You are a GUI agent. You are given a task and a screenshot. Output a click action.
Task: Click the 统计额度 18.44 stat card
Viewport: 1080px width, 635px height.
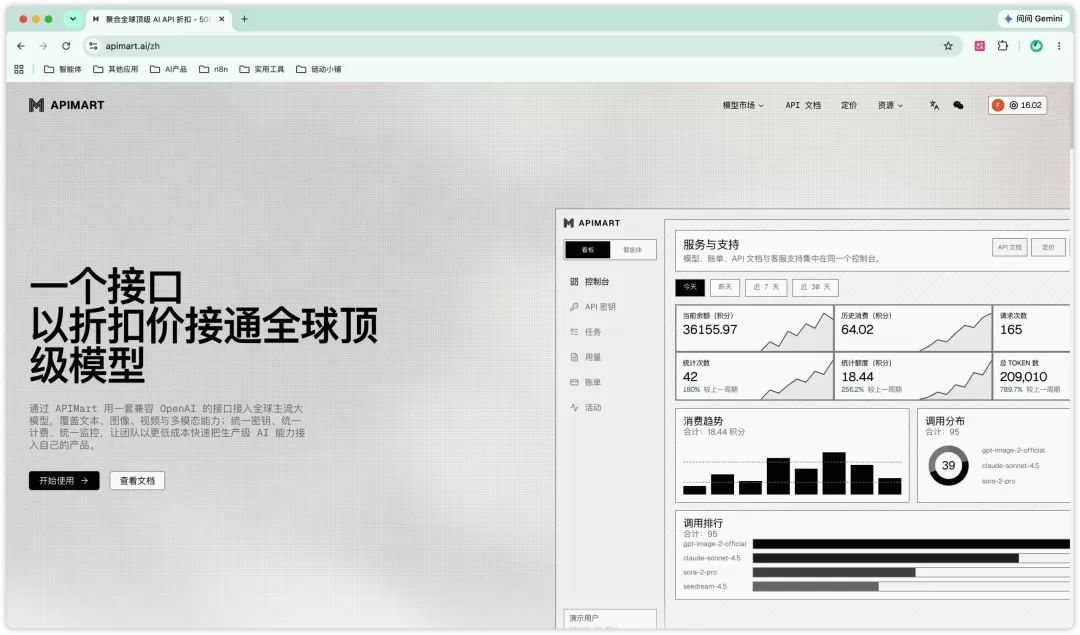click(913, 376)
